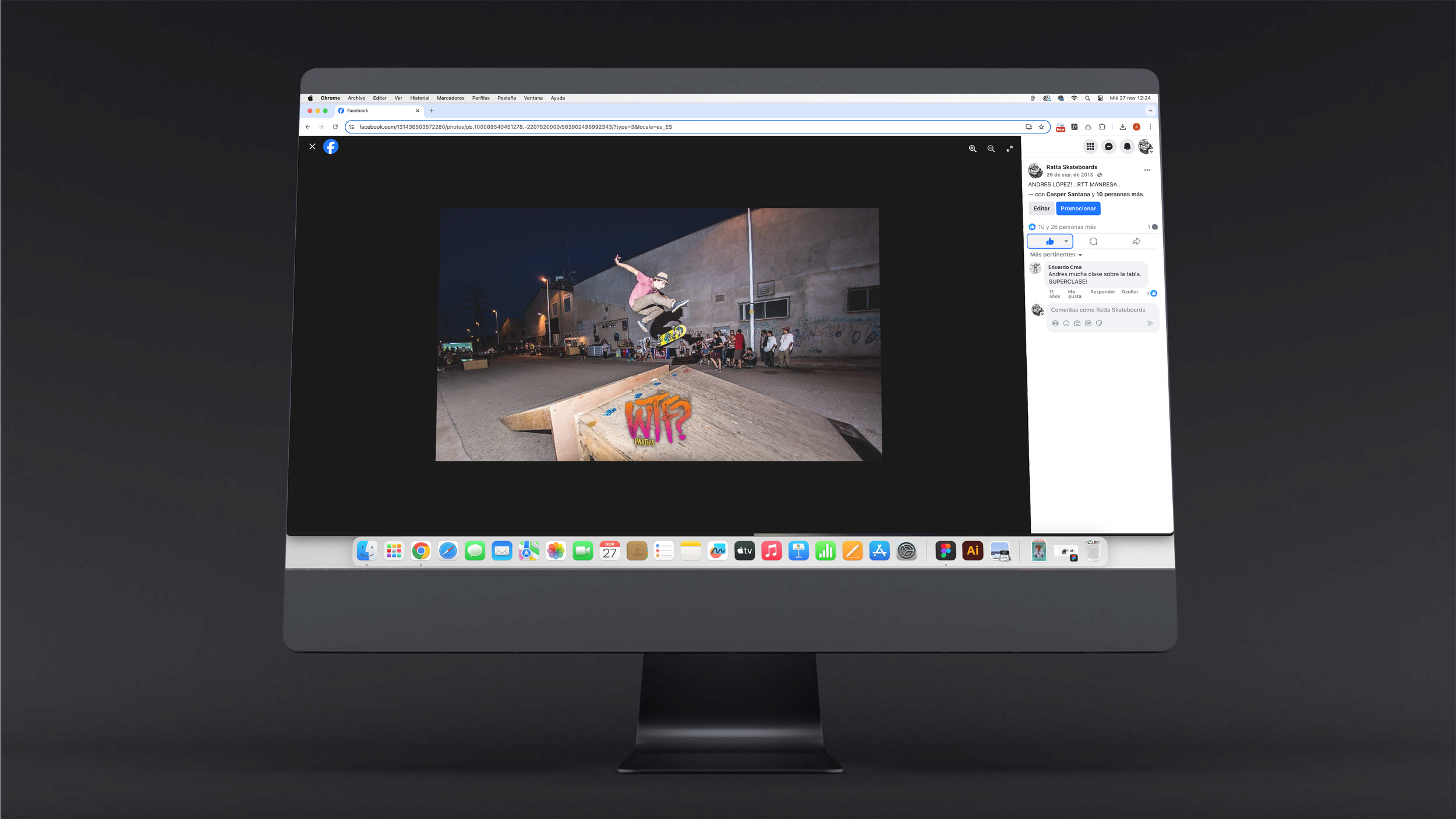Open the notifications bell
The height and width of the screenshot is (819, 1456).
(x=1127, y=147)
